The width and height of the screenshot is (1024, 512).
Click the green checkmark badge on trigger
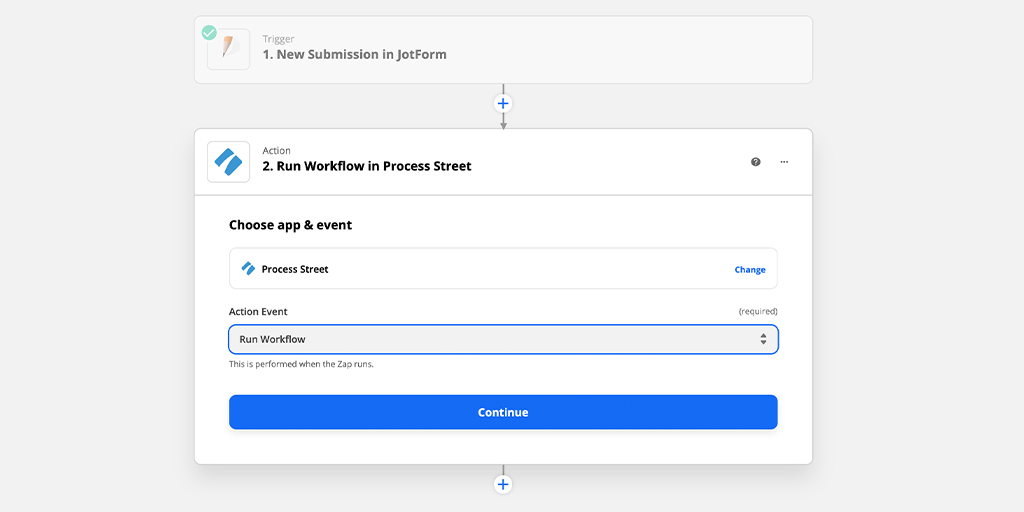pyautogui.click(x=209, y=33)
